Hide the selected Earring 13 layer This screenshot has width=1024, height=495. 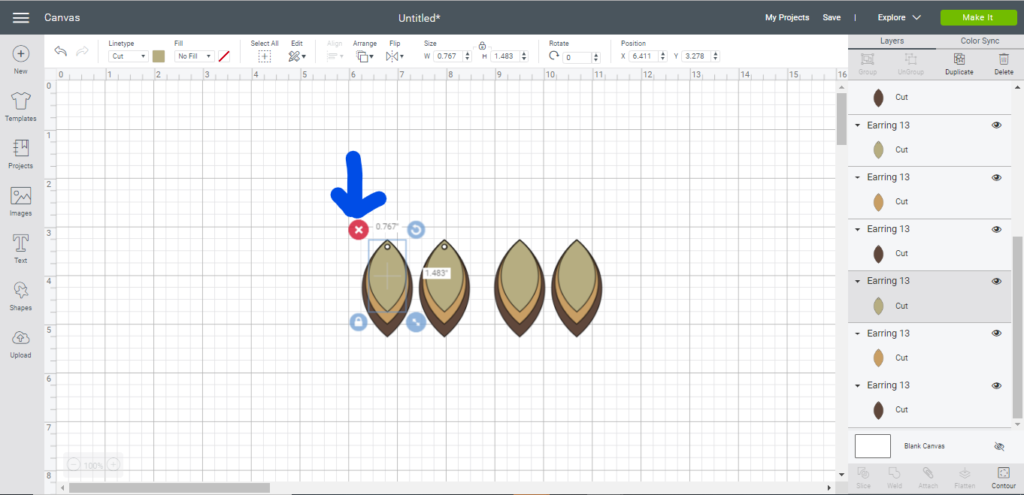[997, 281]
